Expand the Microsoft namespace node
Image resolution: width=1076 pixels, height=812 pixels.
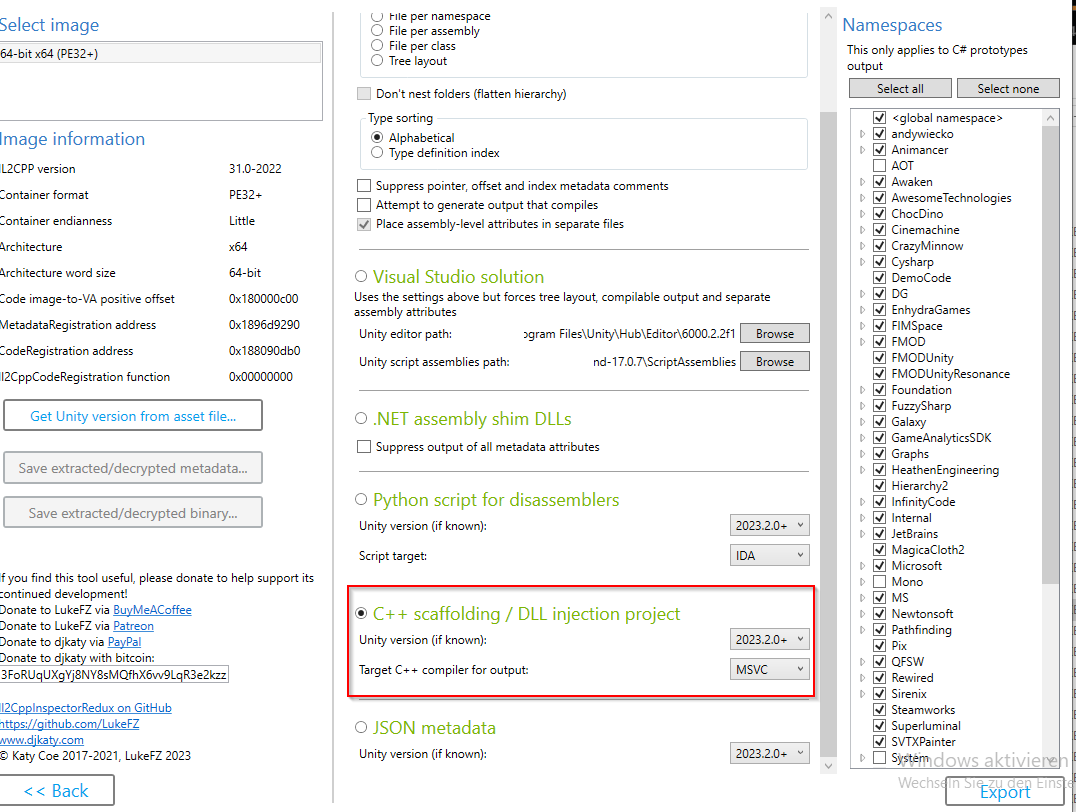[862, 566]
